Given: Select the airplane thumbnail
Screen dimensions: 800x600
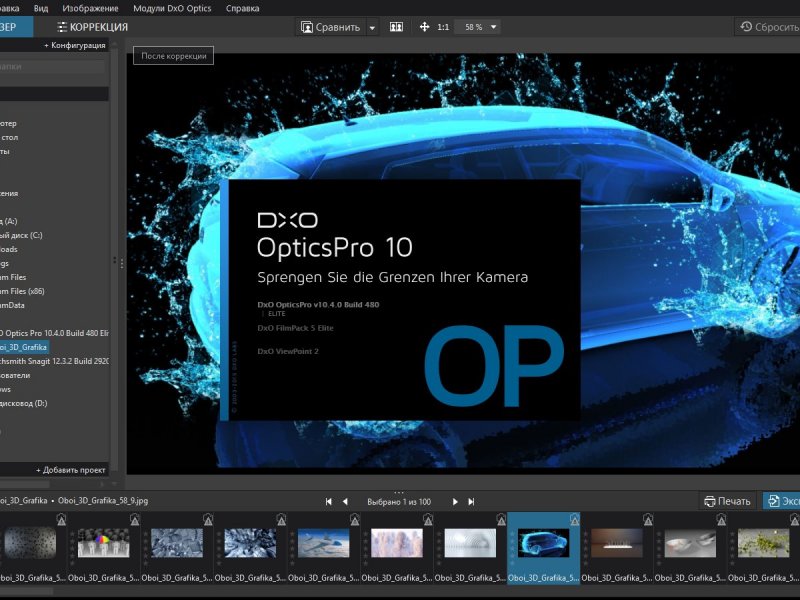Looking at the screenshot, I should [x=323, y=543].
